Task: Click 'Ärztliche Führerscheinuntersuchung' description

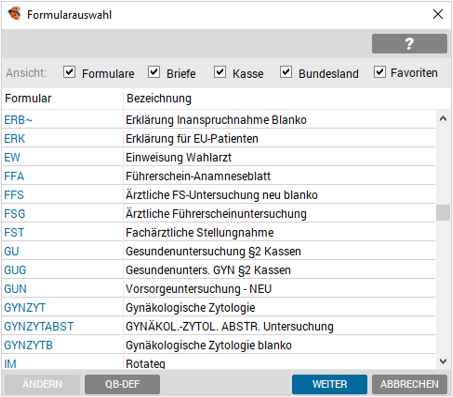Action: click(216, 214)
